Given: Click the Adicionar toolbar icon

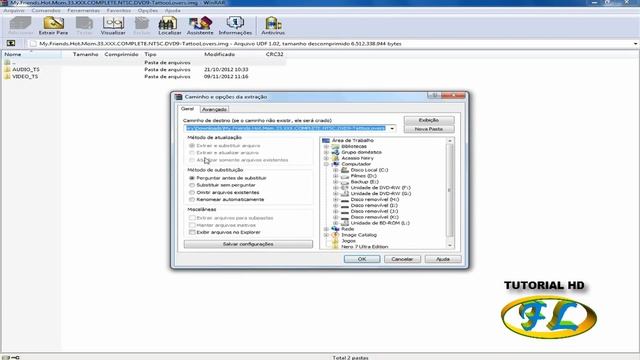Looking at the screenshot, I should click(20, 25).
